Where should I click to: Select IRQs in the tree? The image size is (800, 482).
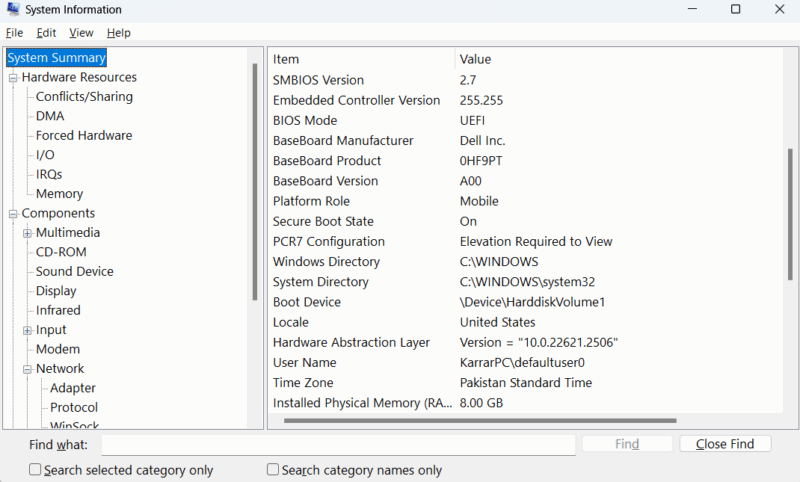click(49, 174)
